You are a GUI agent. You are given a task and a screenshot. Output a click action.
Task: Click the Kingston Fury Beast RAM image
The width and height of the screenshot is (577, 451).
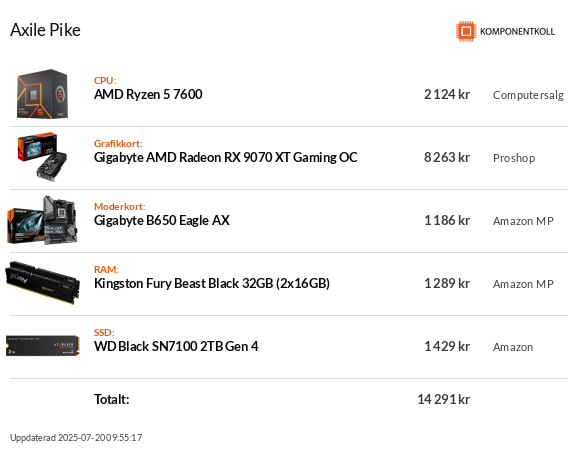point(42,283)
